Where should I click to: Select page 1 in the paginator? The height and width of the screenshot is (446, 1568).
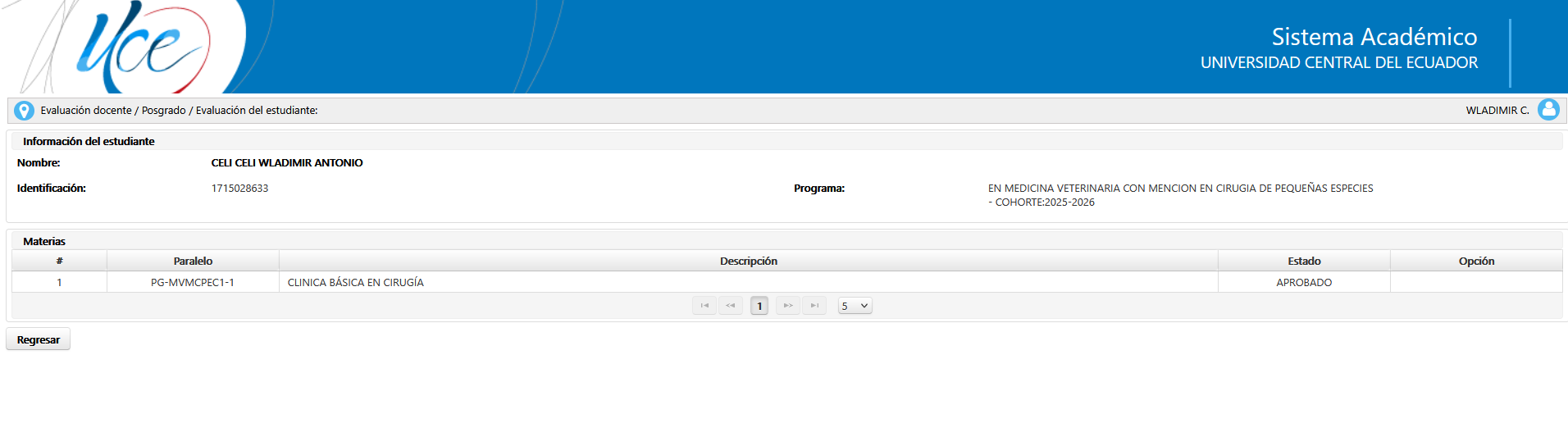click(x=759, y=306)
